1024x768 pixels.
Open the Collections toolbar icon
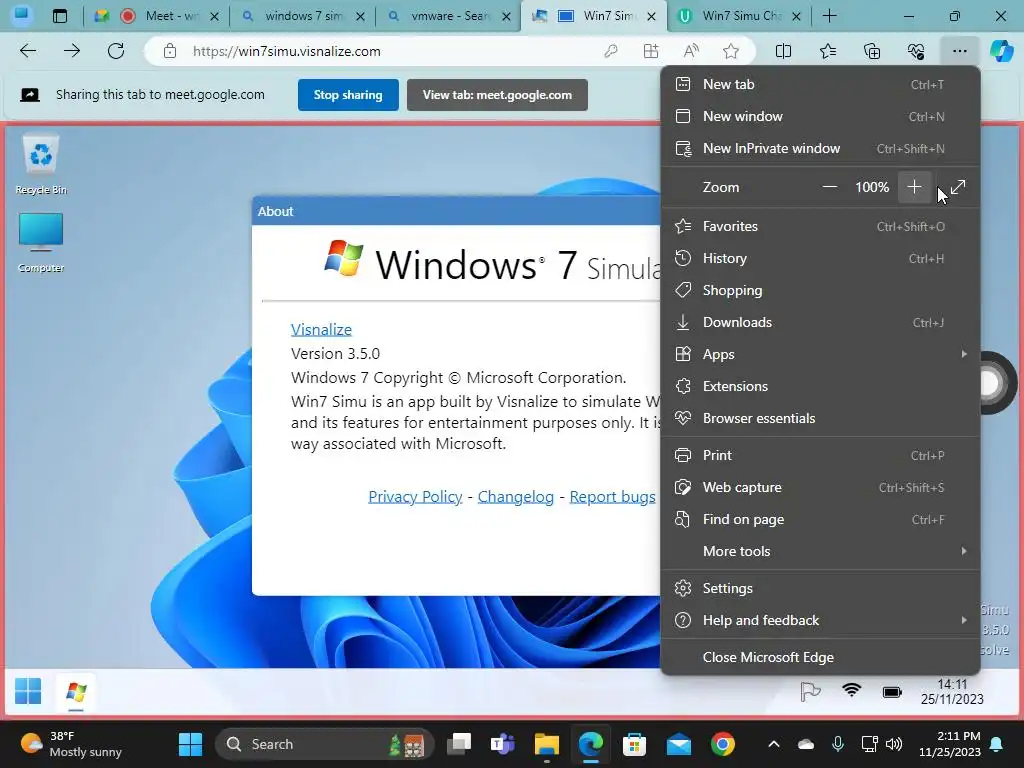872,51
